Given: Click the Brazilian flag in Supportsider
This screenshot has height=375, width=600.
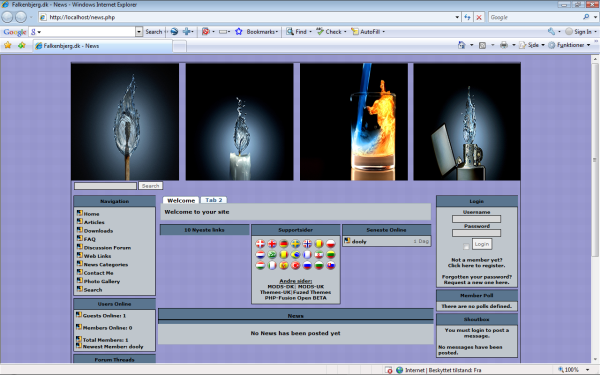Looking at the screenshot, I should click(x=295, y=254).
